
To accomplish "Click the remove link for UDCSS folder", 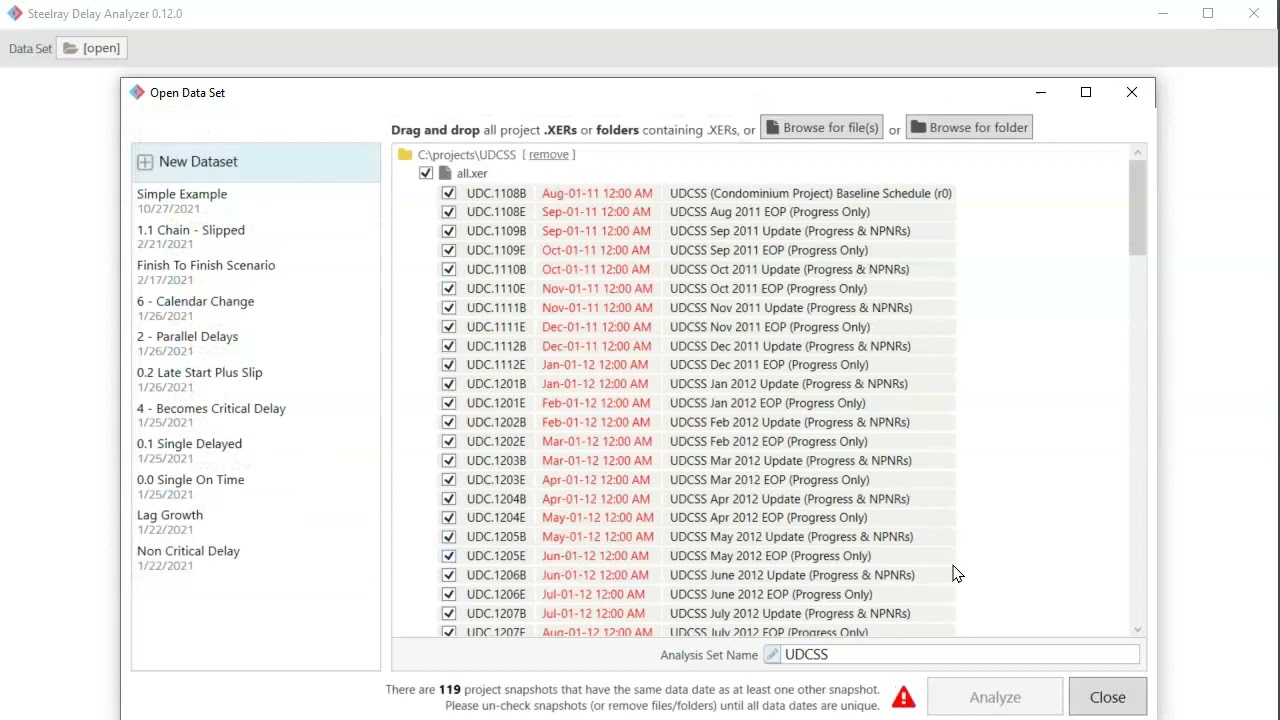I will tap(549, 155).
